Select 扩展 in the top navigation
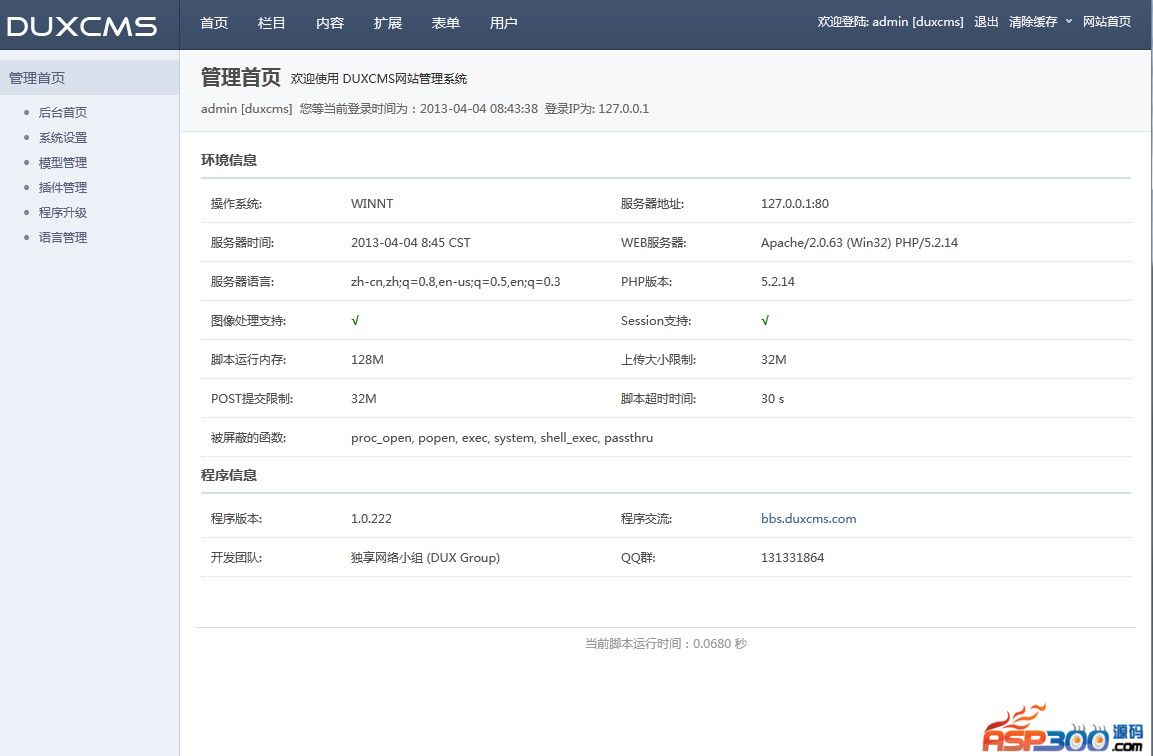1153x756 pixels. (x=388, y=23)
